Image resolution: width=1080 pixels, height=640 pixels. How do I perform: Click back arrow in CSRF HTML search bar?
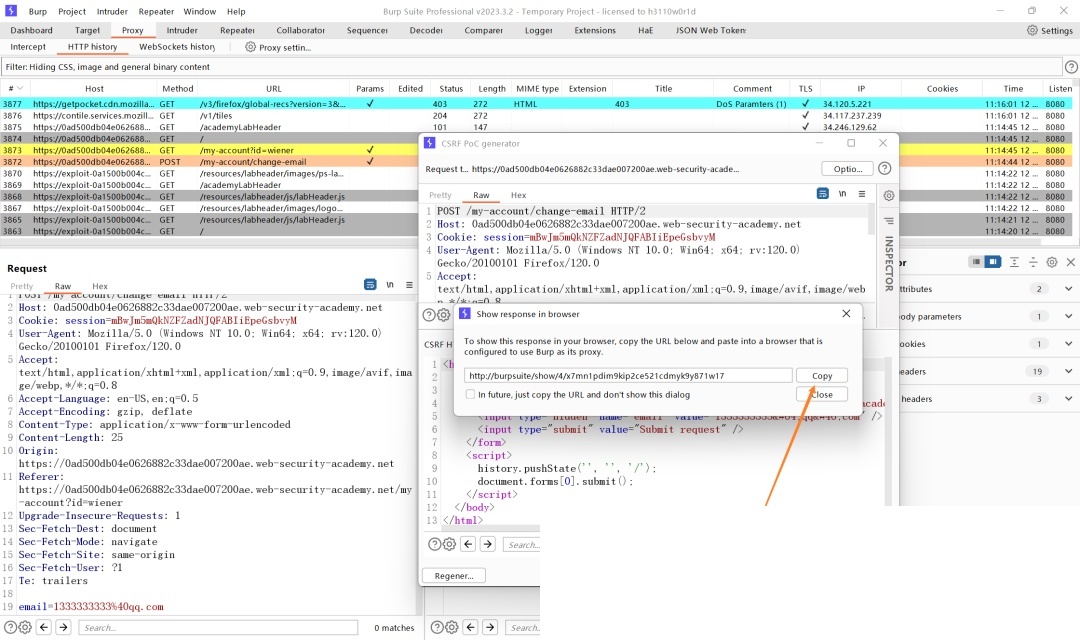click(468, 544)
